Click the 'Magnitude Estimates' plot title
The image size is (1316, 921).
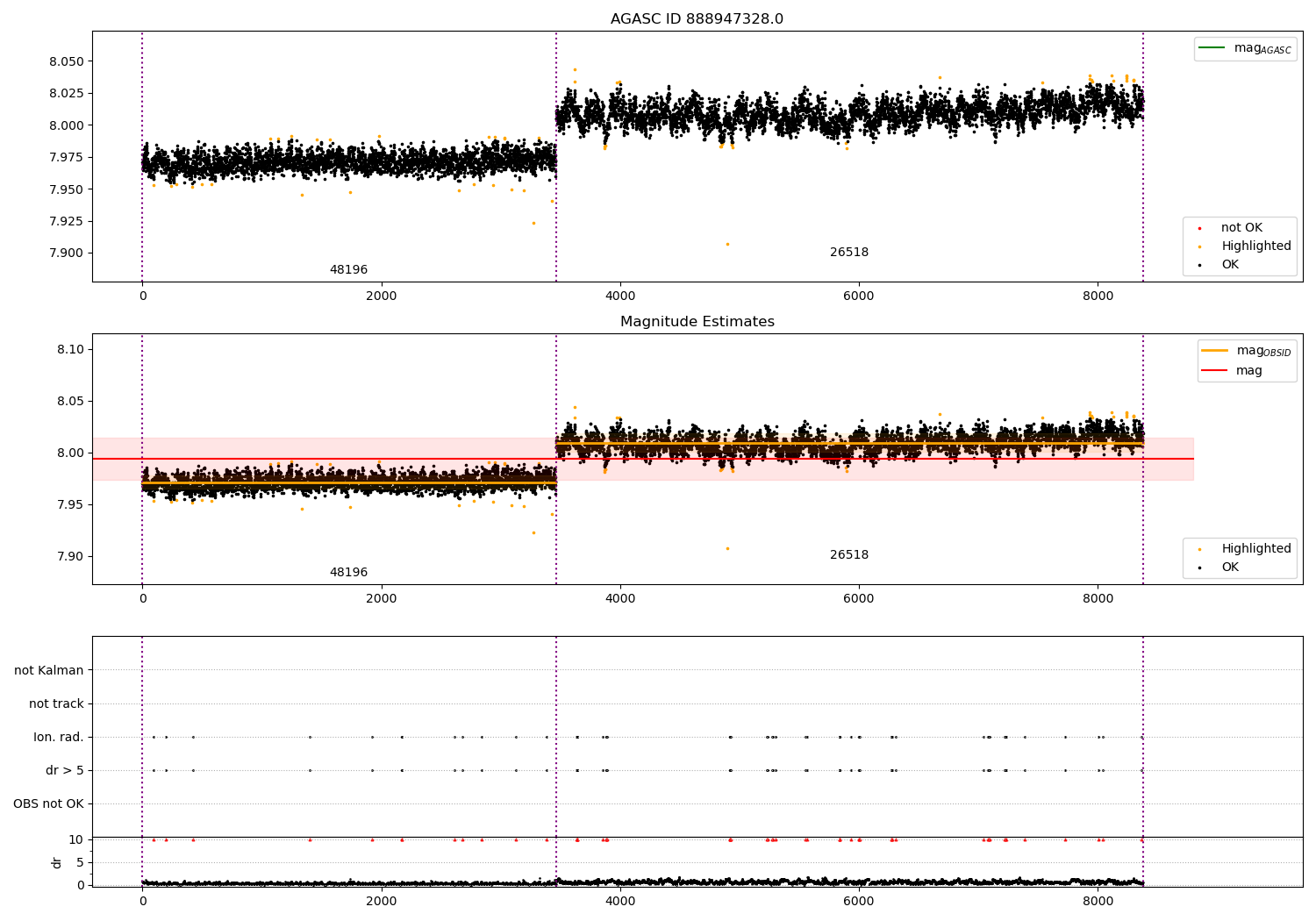click(x=697, y=322)
